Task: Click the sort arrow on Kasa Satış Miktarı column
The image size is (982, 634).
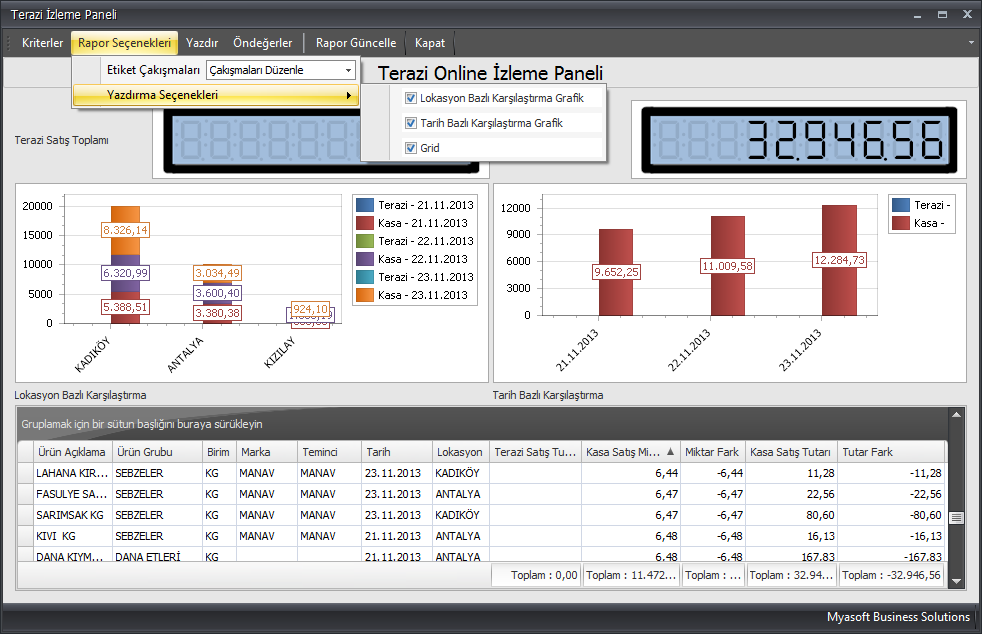Action: pos(670,452)
